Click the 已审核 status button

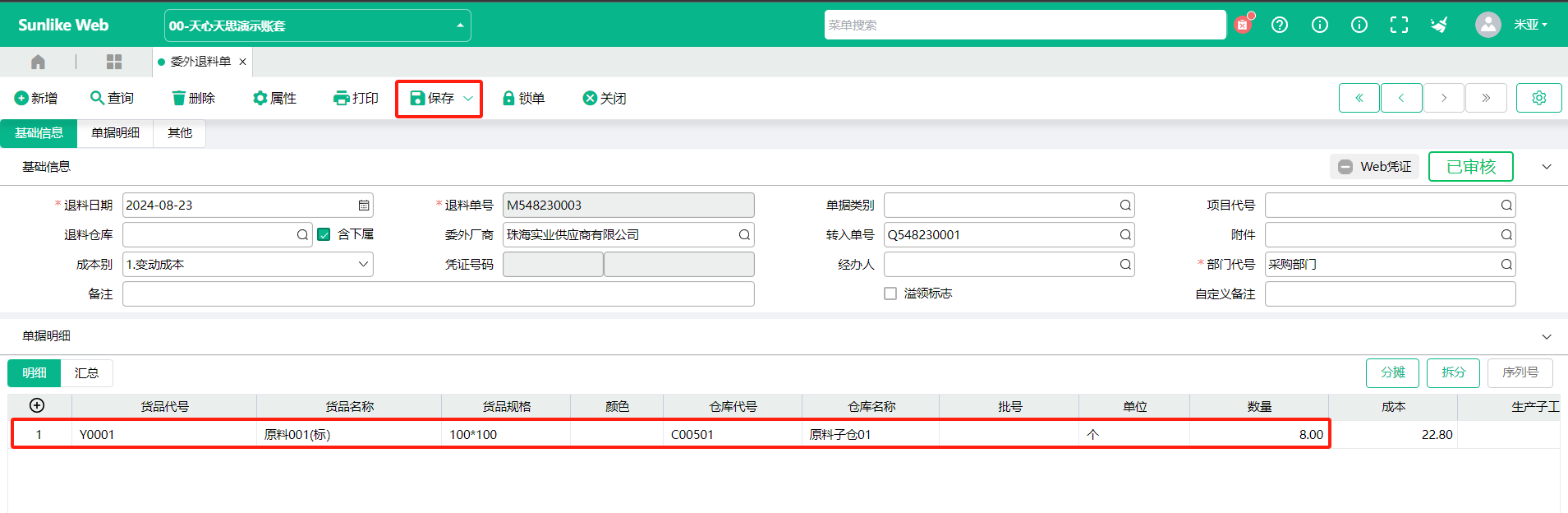1470,167
